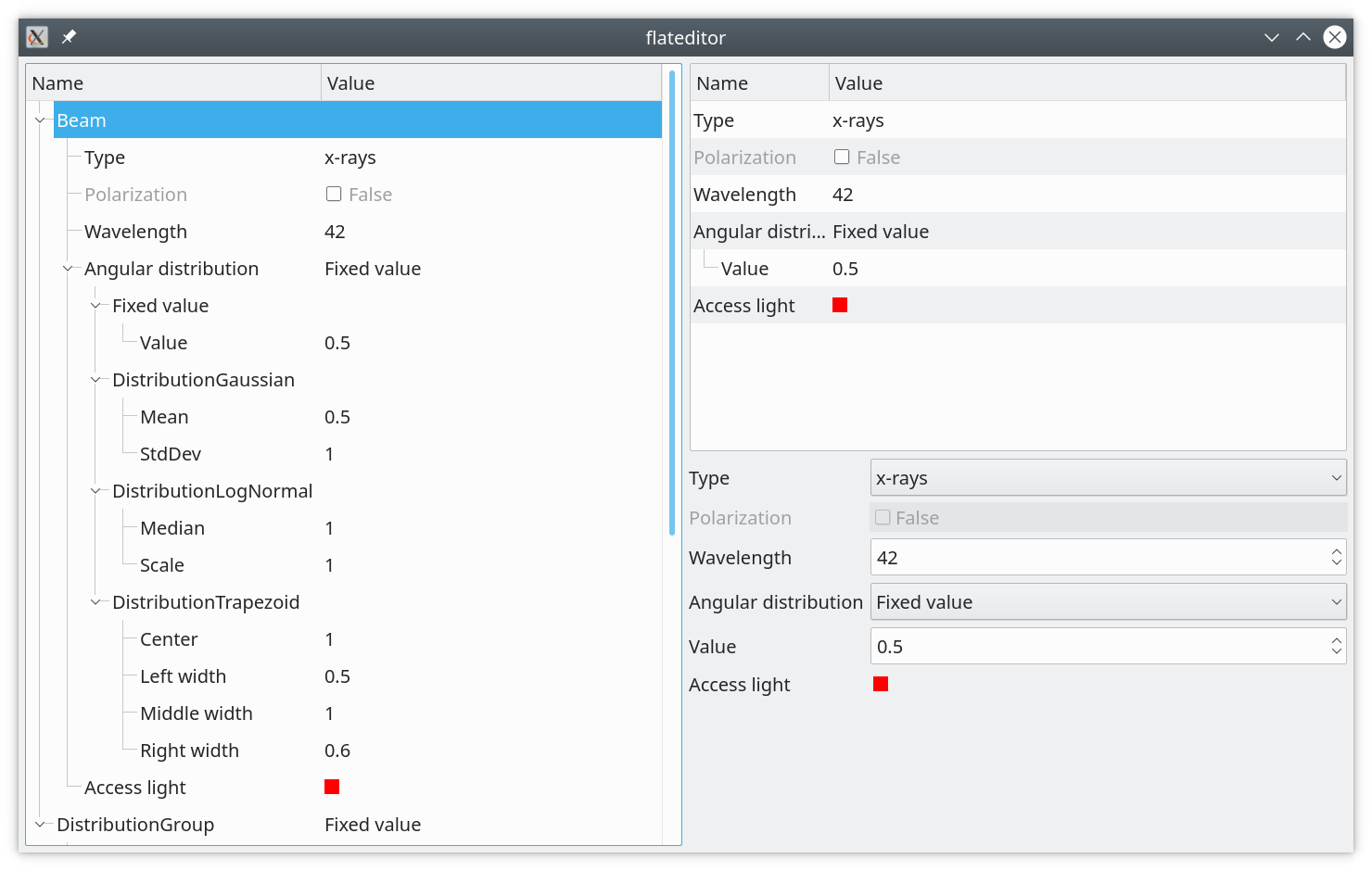
Task: Click DistributionGroup value Fixed value
Action: point(373,825)
